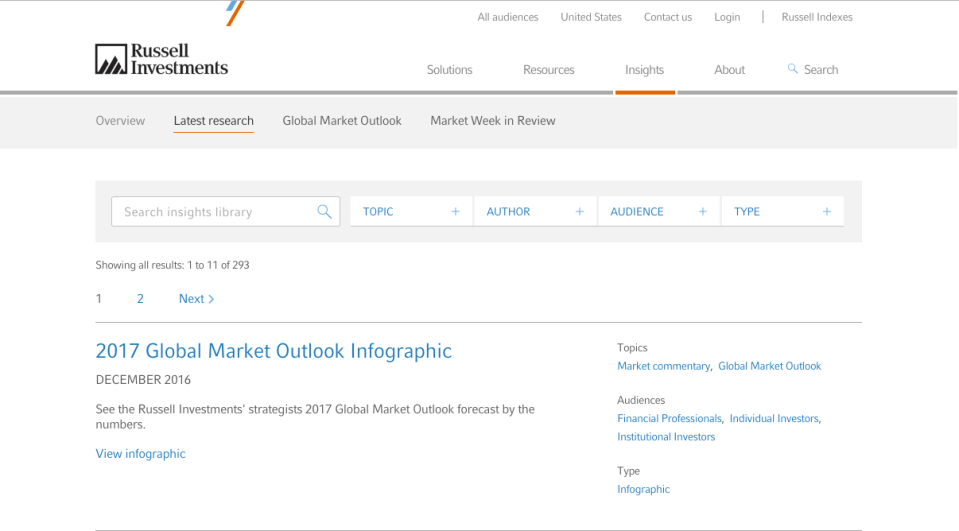
Task: Click the View infographic link
Action: tap(140, 454)
